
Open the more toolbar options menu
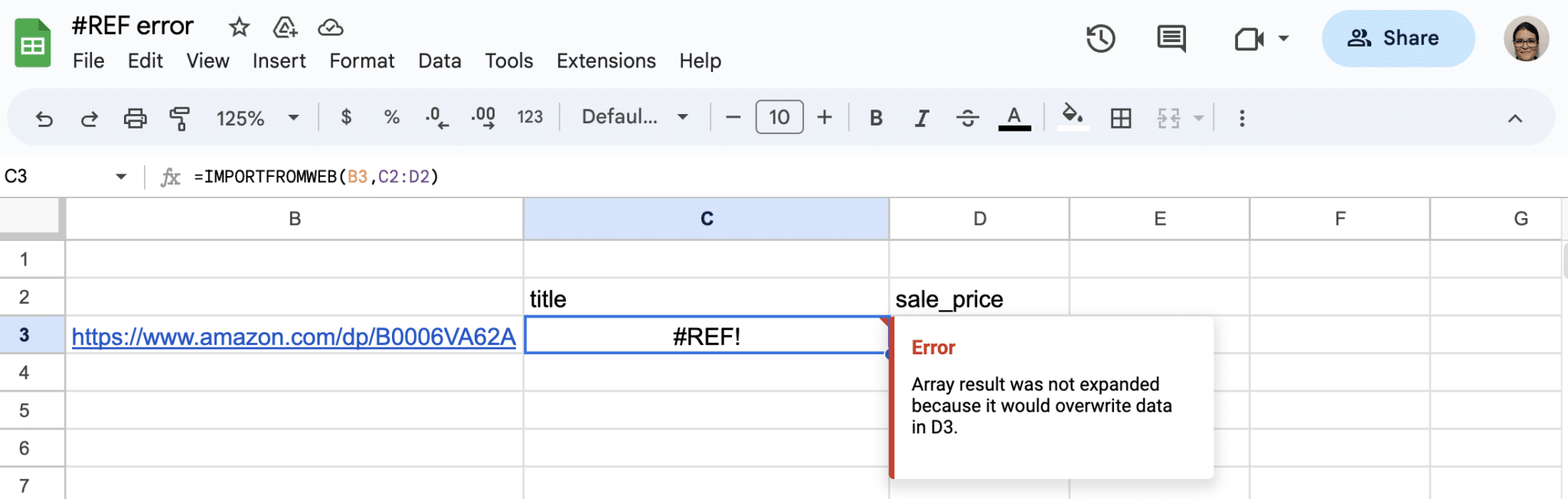[1242, 118]
